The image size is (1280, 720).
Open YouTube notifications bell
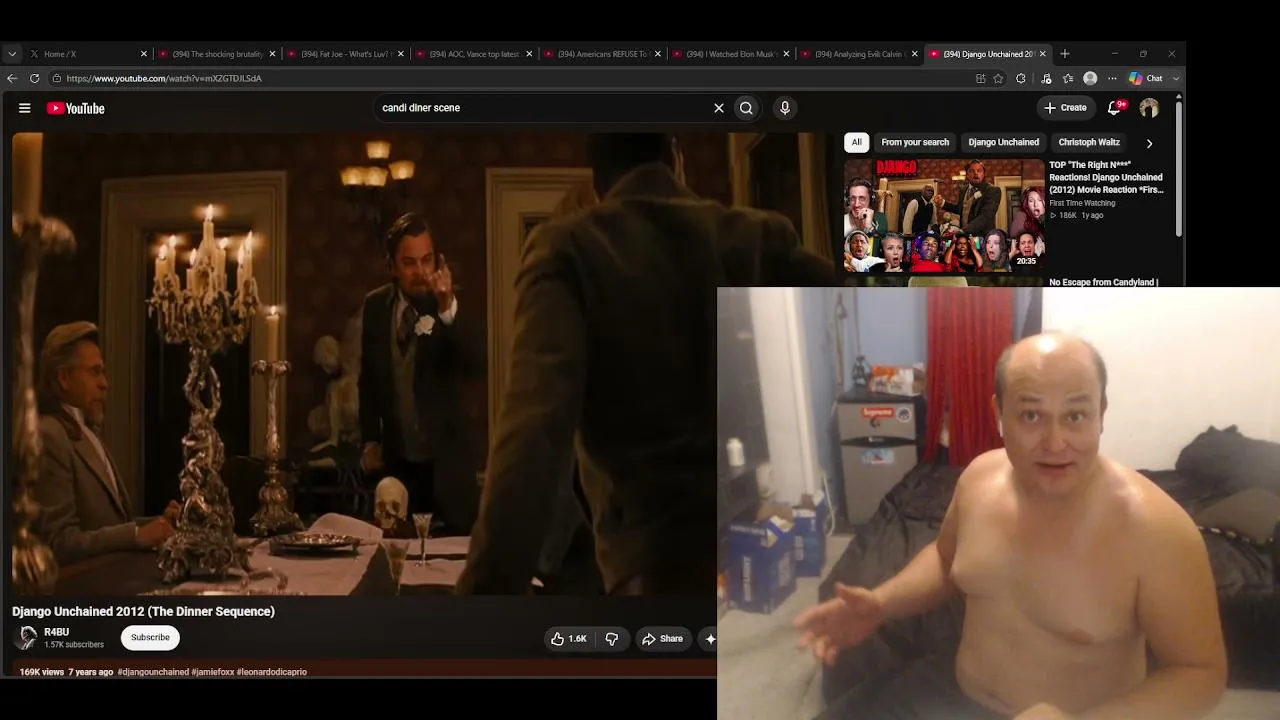point(1115,108)
